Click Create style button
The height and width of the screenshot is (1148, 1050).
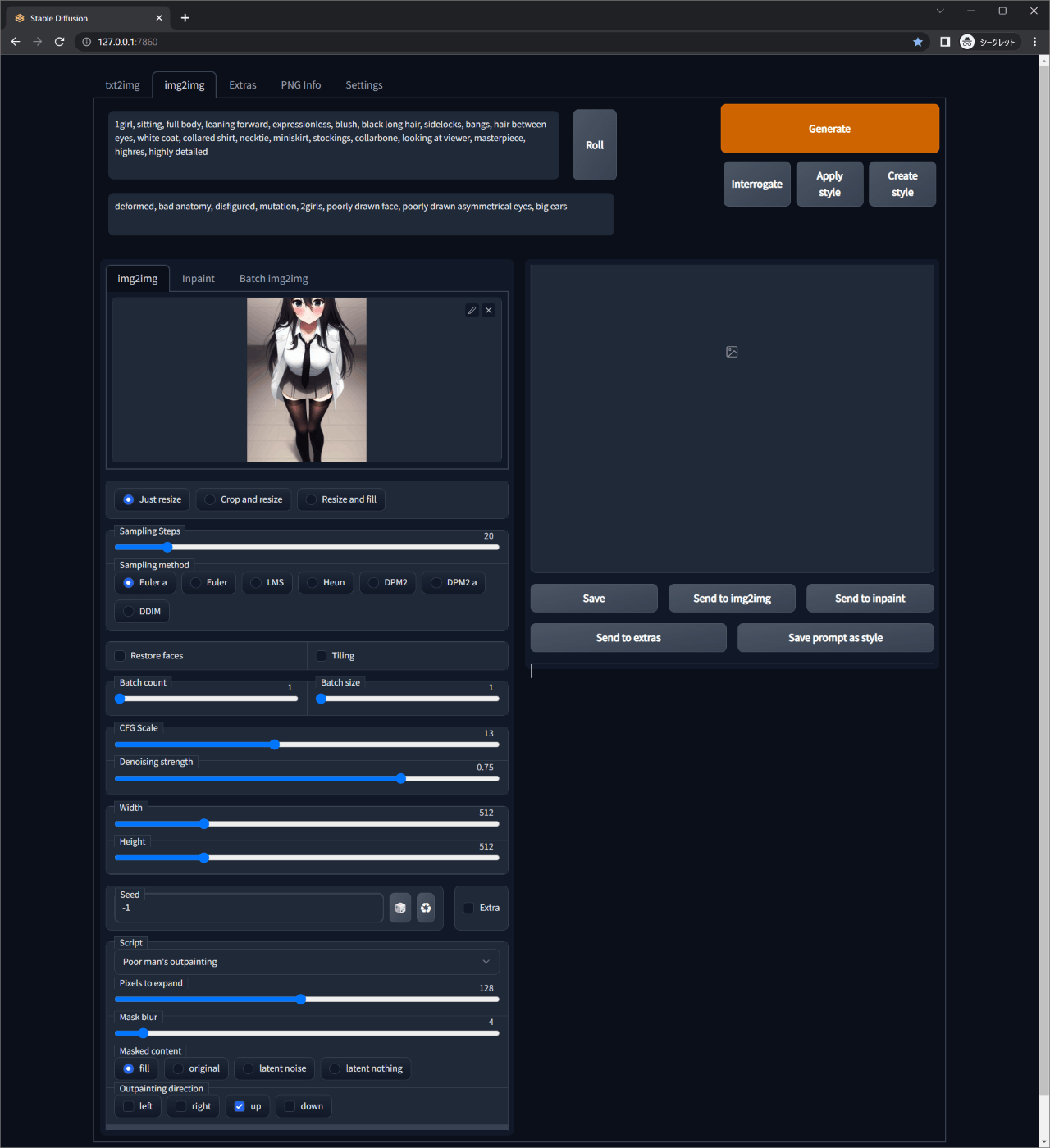coord(902,184)
